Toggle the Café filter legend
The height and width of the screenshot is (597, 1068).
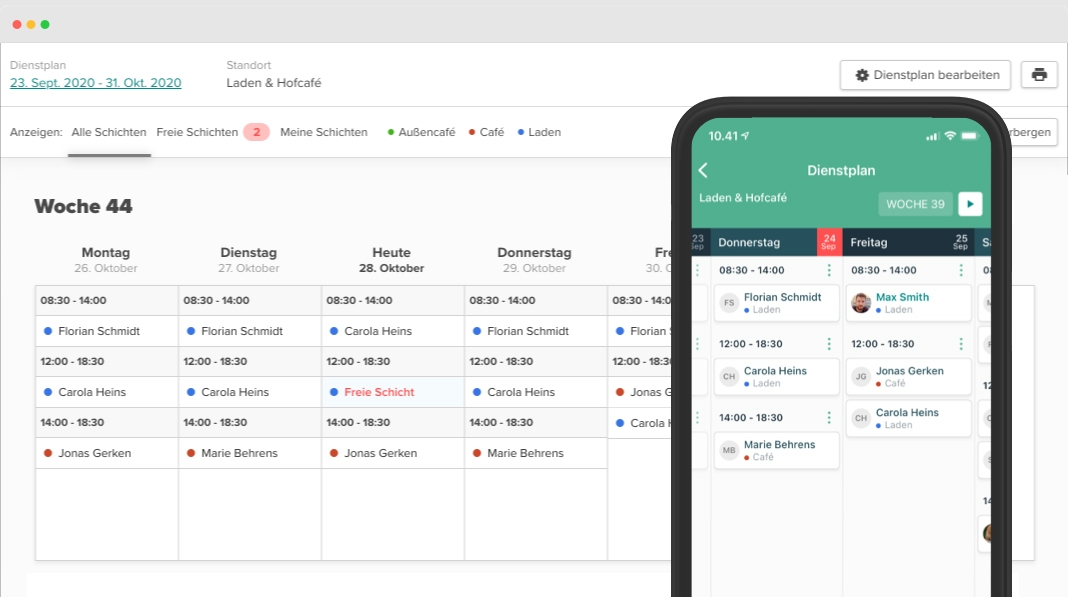pos(486,132)
